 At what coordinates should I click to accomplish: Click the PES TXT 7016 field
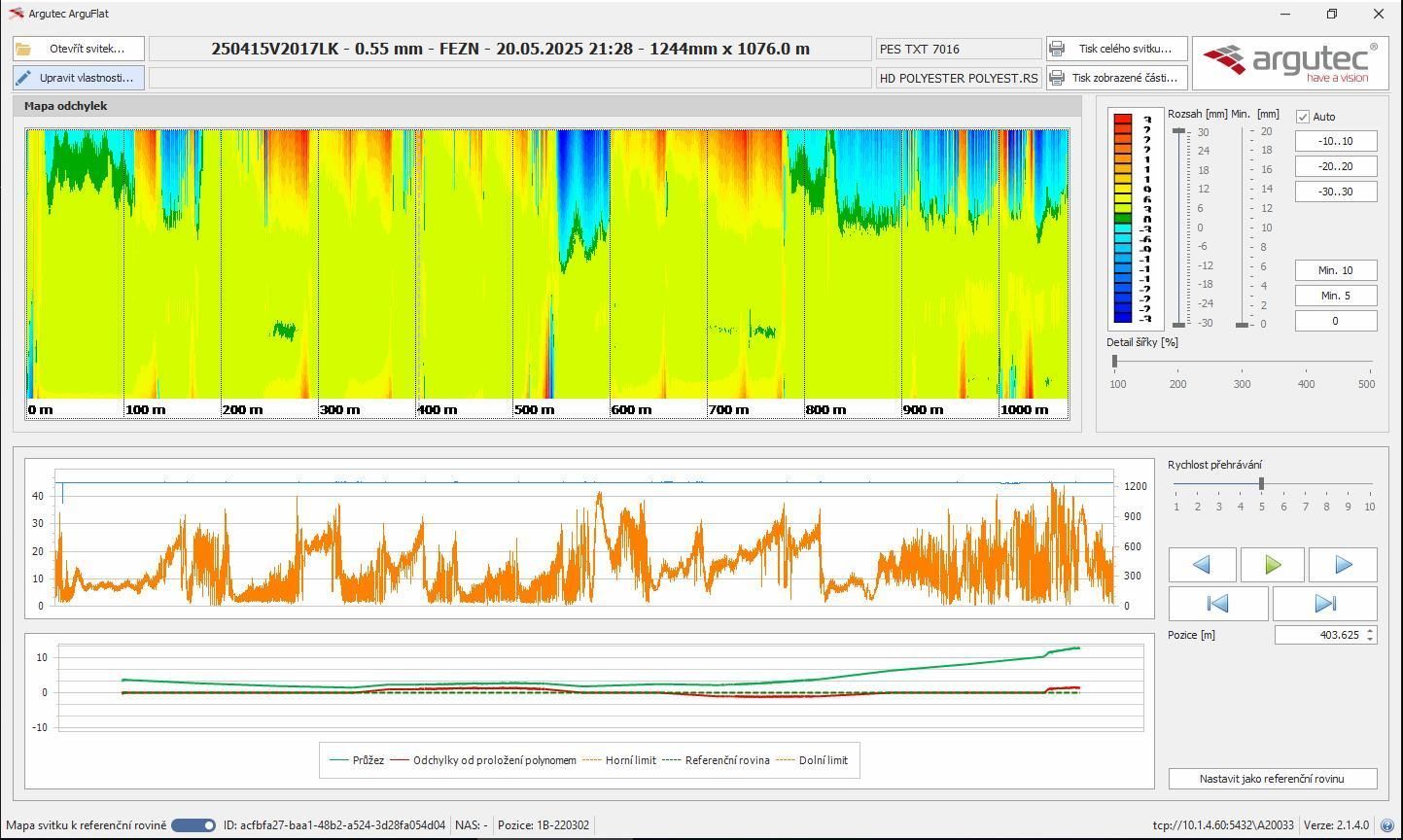click(x=959, y=49)
